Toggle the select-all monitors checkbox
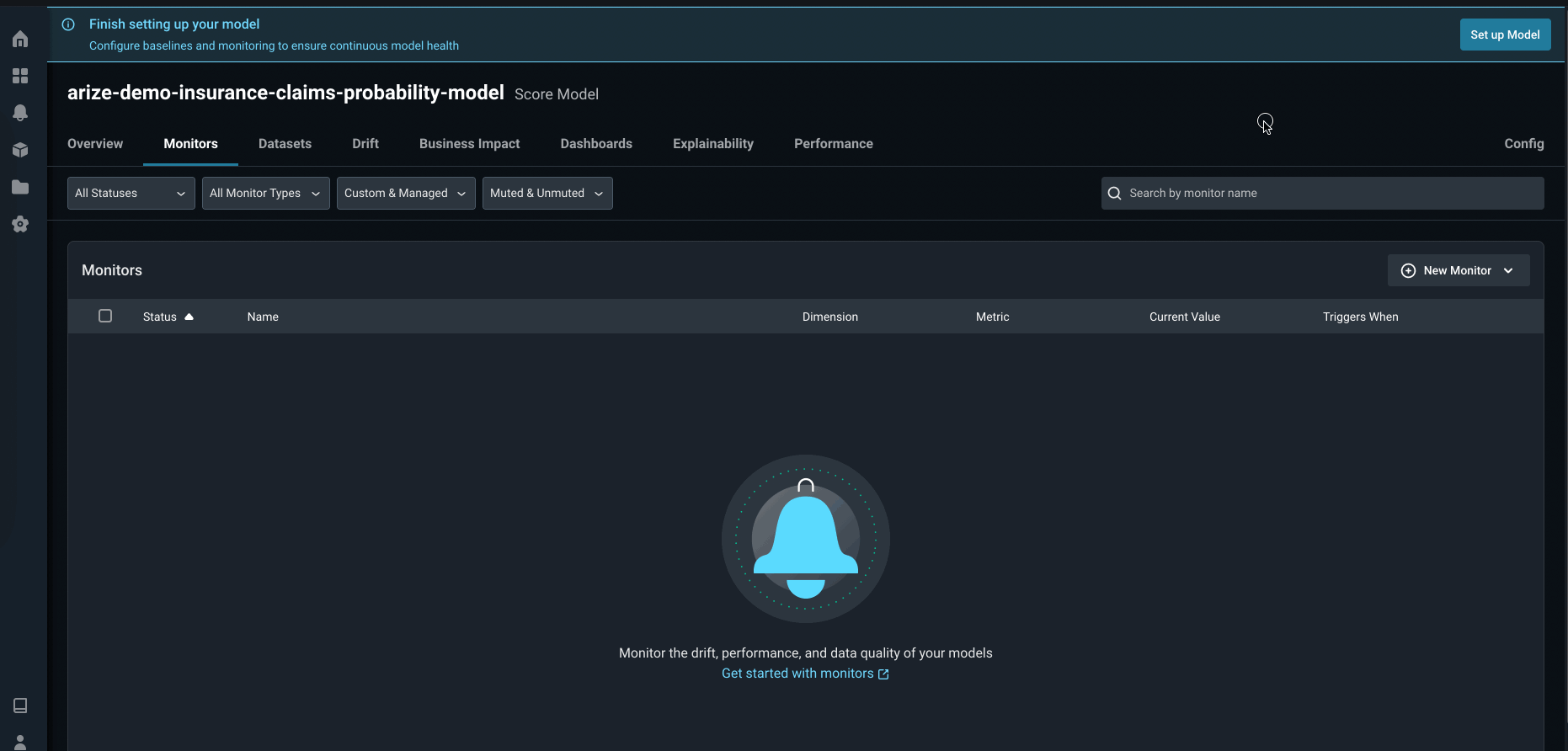The width and height of the screenshot is (1568, 751). tap(105, 316)
